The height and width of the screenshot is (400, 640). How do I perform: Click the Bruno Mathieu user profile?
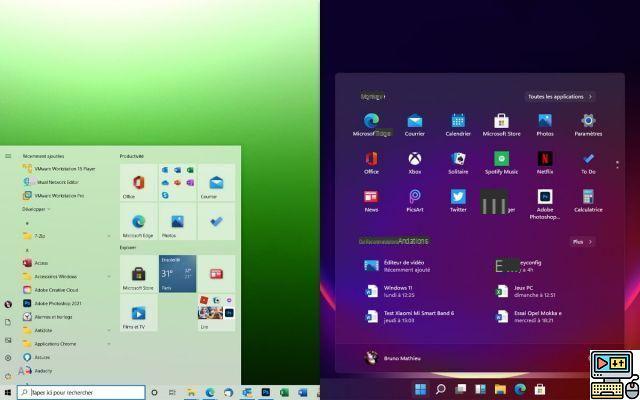[x=392, y=358]
